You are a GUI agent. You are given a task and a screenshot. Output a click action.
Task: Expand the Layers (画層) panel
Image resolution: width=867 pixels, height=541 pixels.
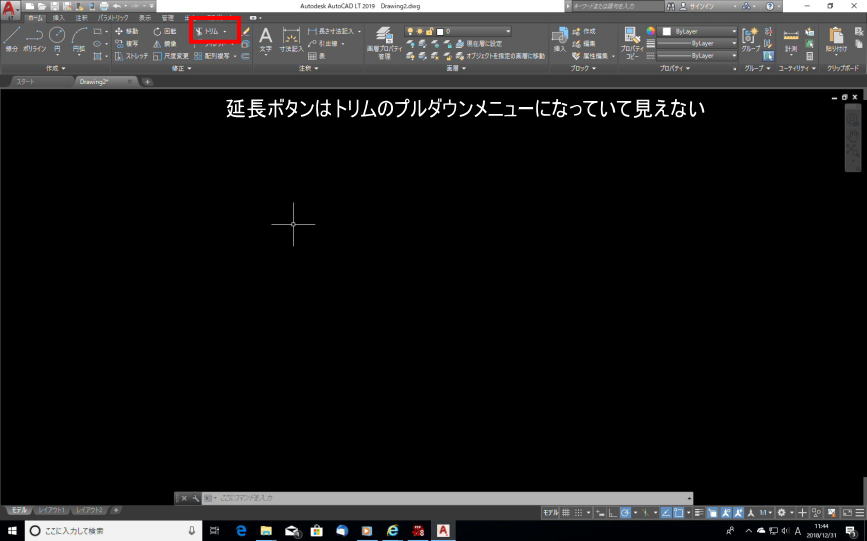tap(456, 68)
